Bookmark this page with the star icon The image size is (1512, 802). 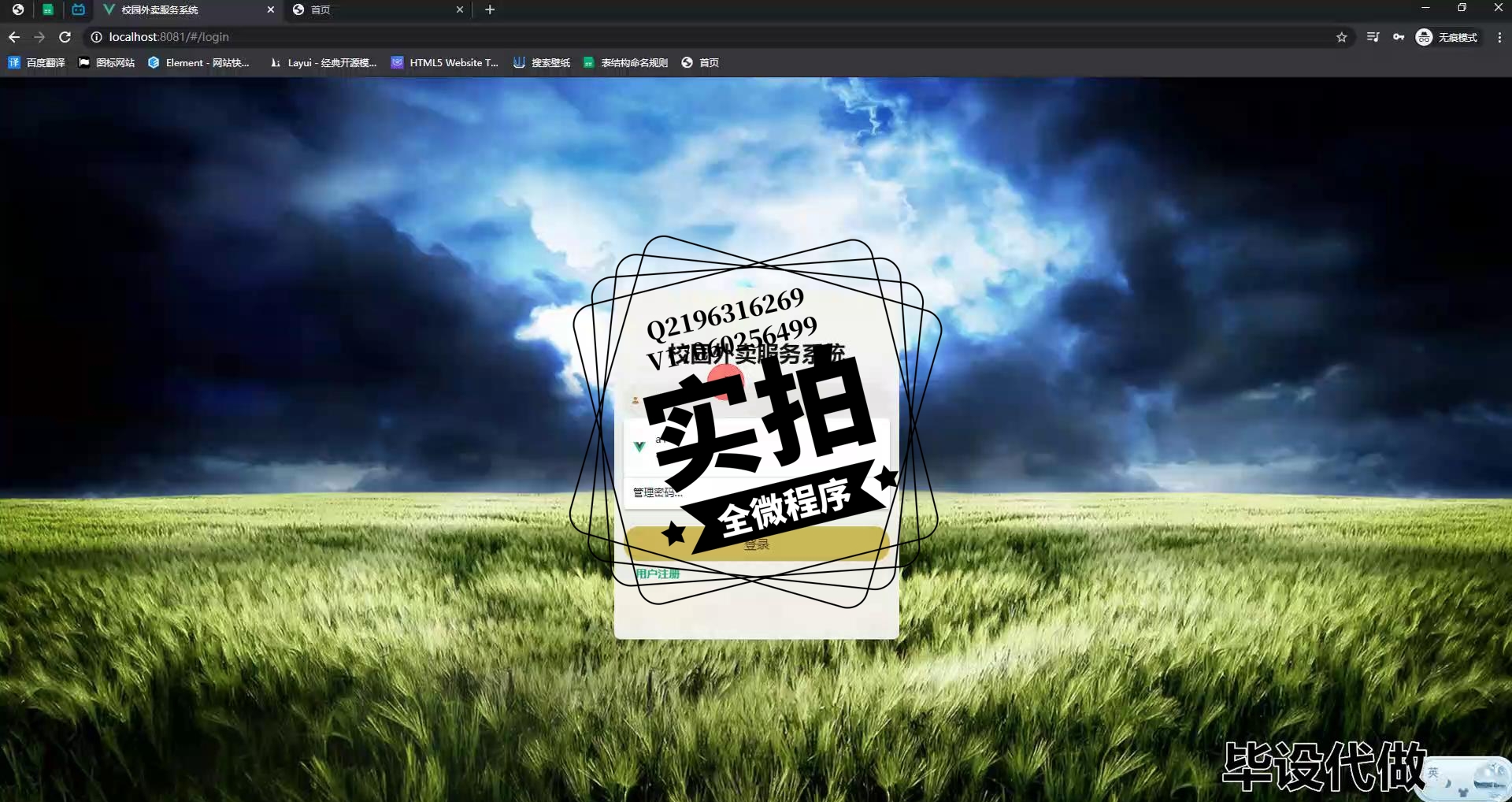click(1342, 37)
